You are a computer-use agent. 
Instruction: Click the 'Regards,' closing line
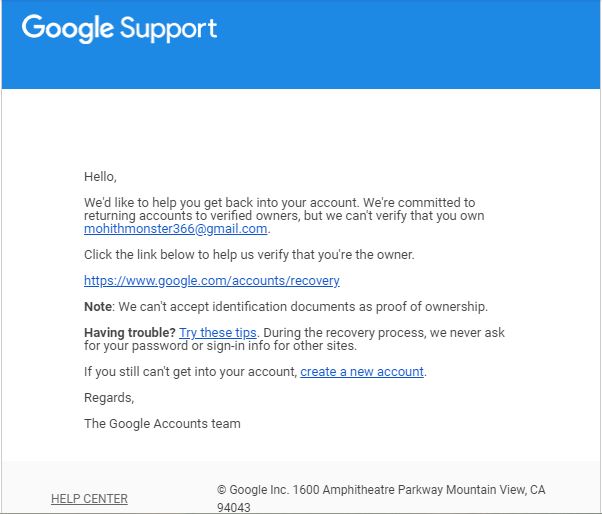(x=109, y=398)
